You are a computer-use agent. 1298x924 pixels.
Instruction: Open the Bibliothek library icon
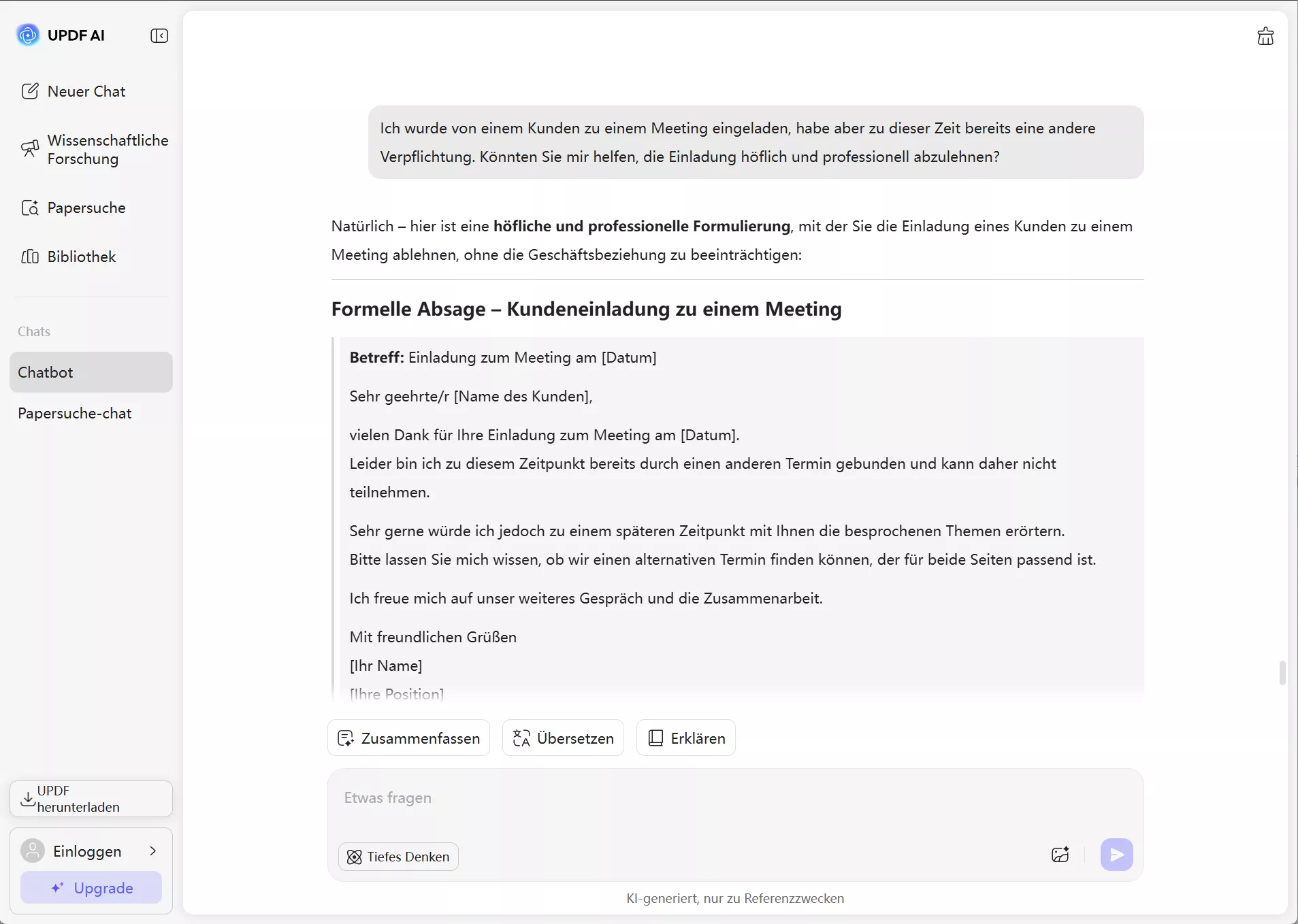tap(31, 257)
